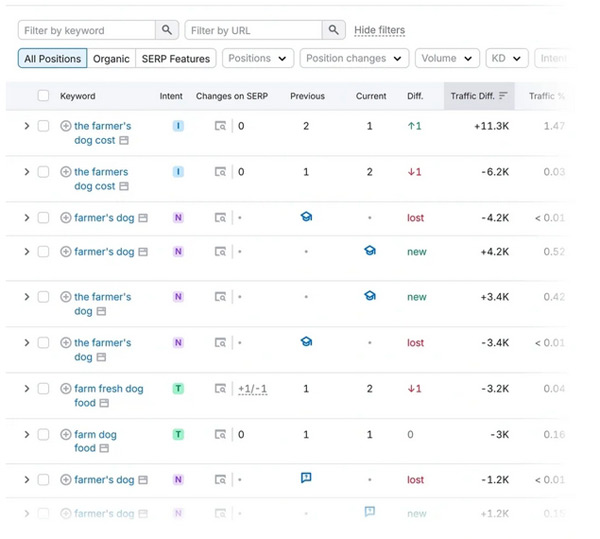Viewport: 600px width, 539px height.
Task: Check the box for "the farmers dog cost"
Action: (43, 172)
